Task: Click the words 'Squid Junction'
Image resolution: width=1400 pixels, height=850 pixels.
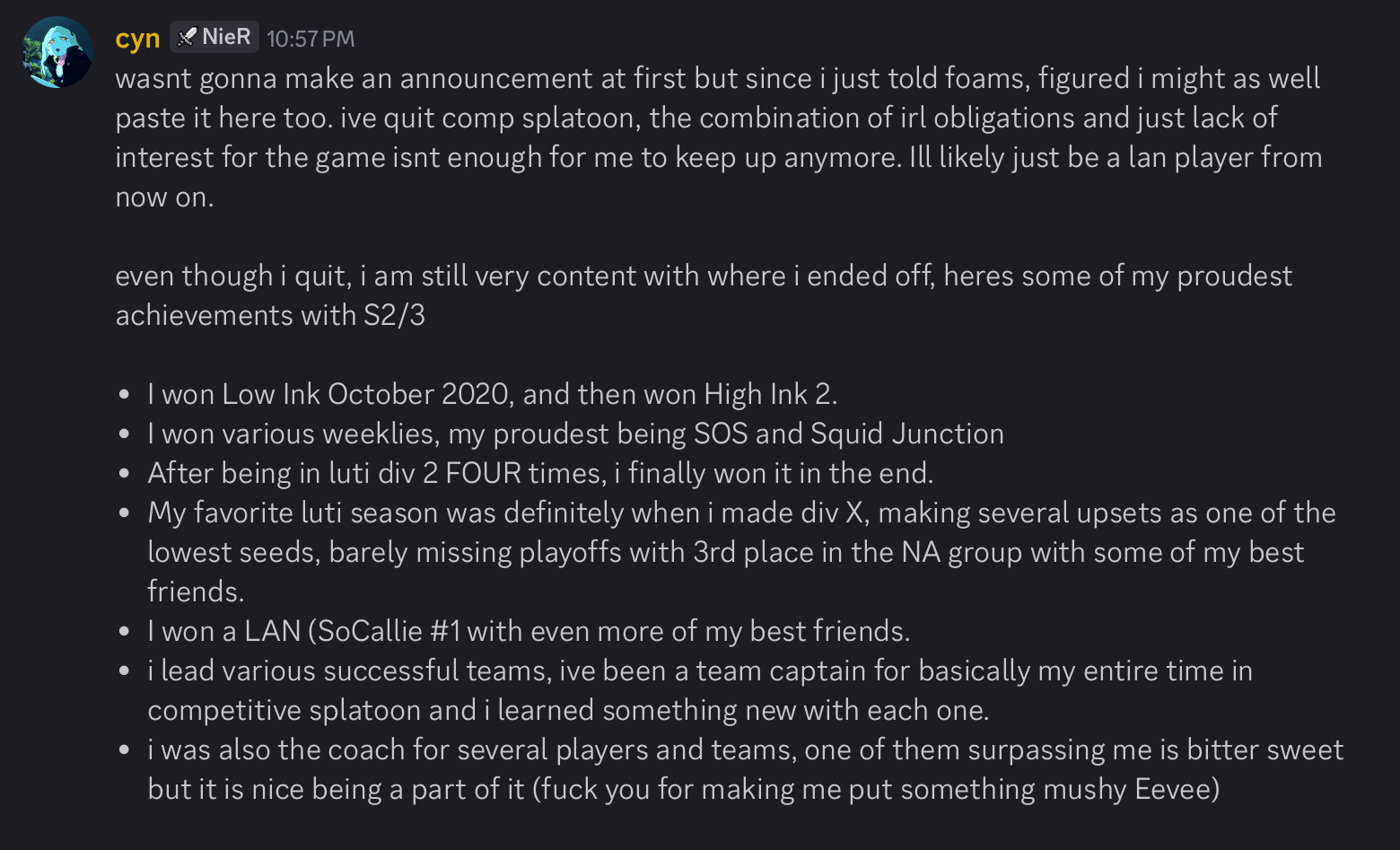Action: pyautogui.click(x=906, y=434)
